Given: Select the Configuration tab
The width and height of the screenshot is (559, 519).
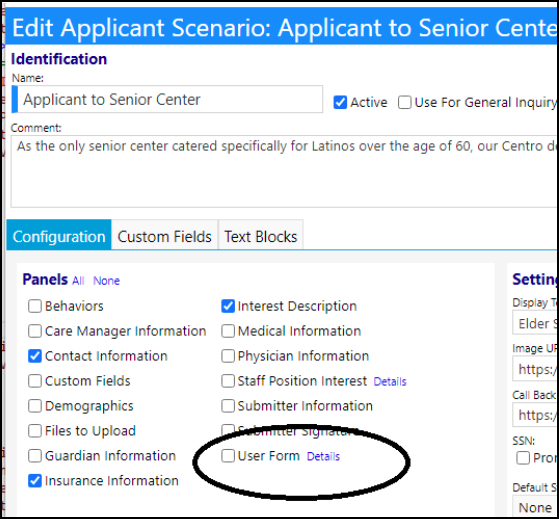Looking at the screenshot, I should (x=59, y=237).
